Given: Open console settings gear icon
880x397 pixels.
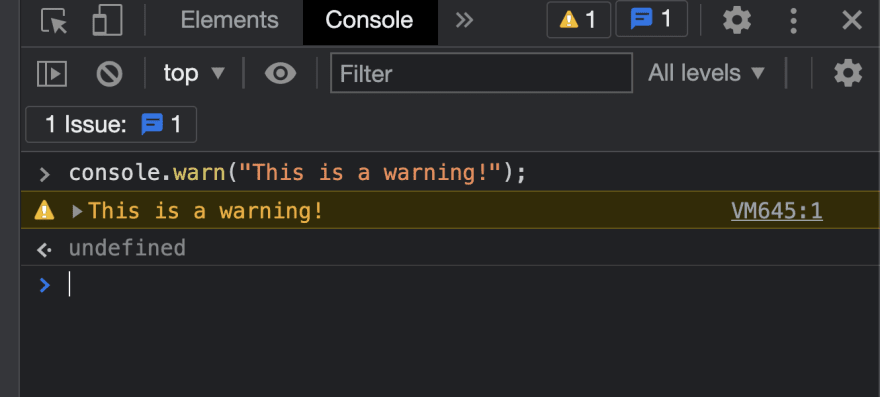Looking at the screenshot, I should (848, 74).
